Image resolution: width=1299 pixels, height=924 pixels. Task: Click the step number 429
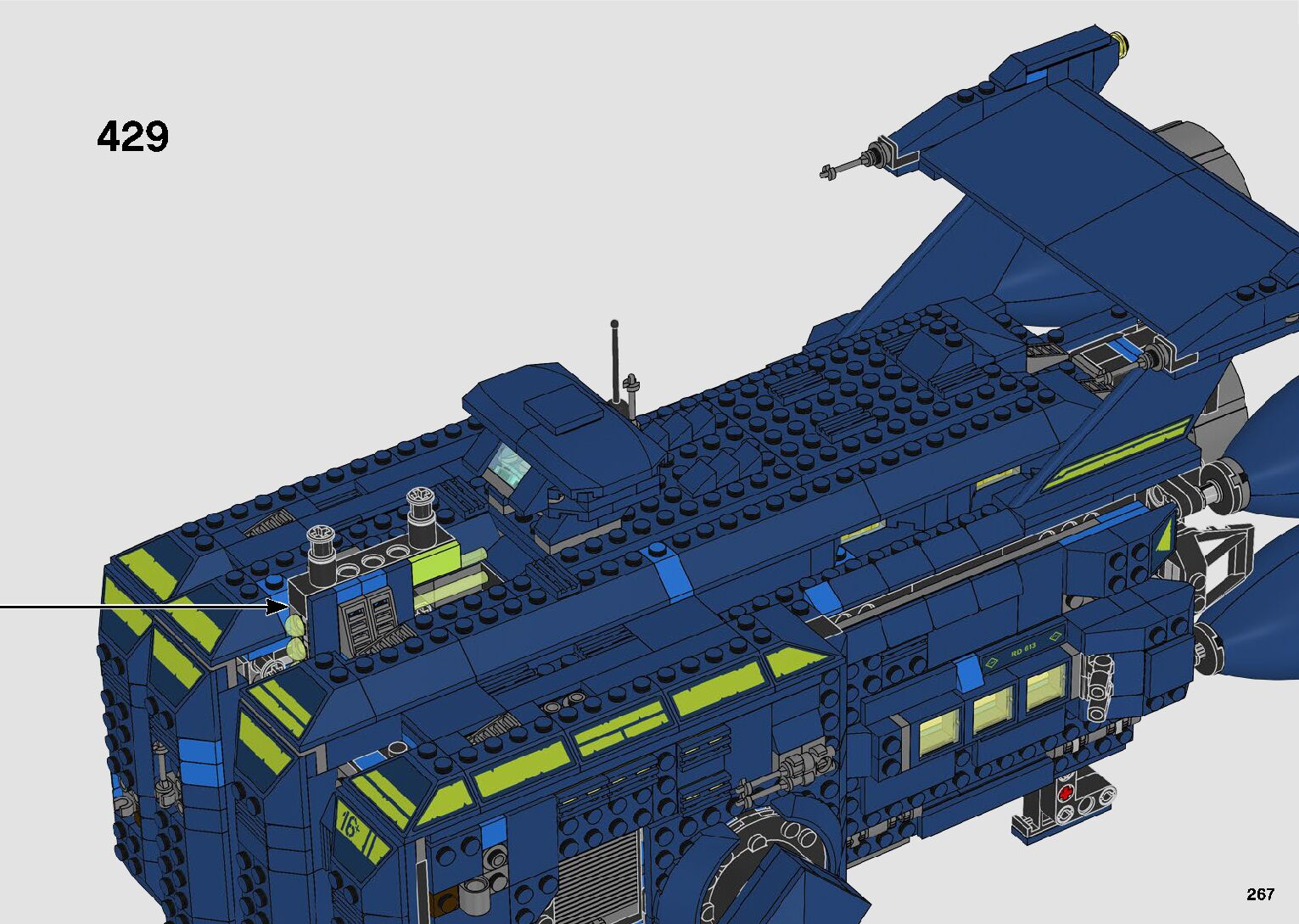[133, 137]
